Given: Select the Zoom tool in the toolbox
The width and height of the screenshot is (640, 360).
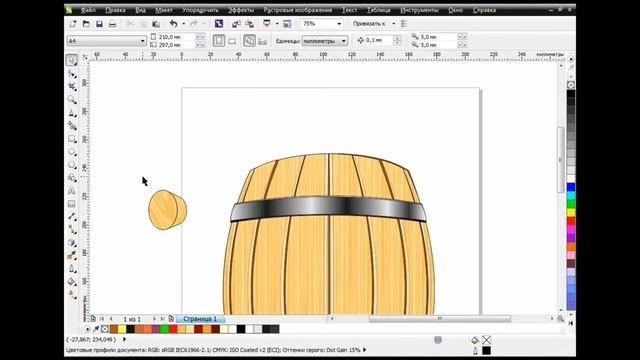Looking at the screenshot, I should coord(72,99).
